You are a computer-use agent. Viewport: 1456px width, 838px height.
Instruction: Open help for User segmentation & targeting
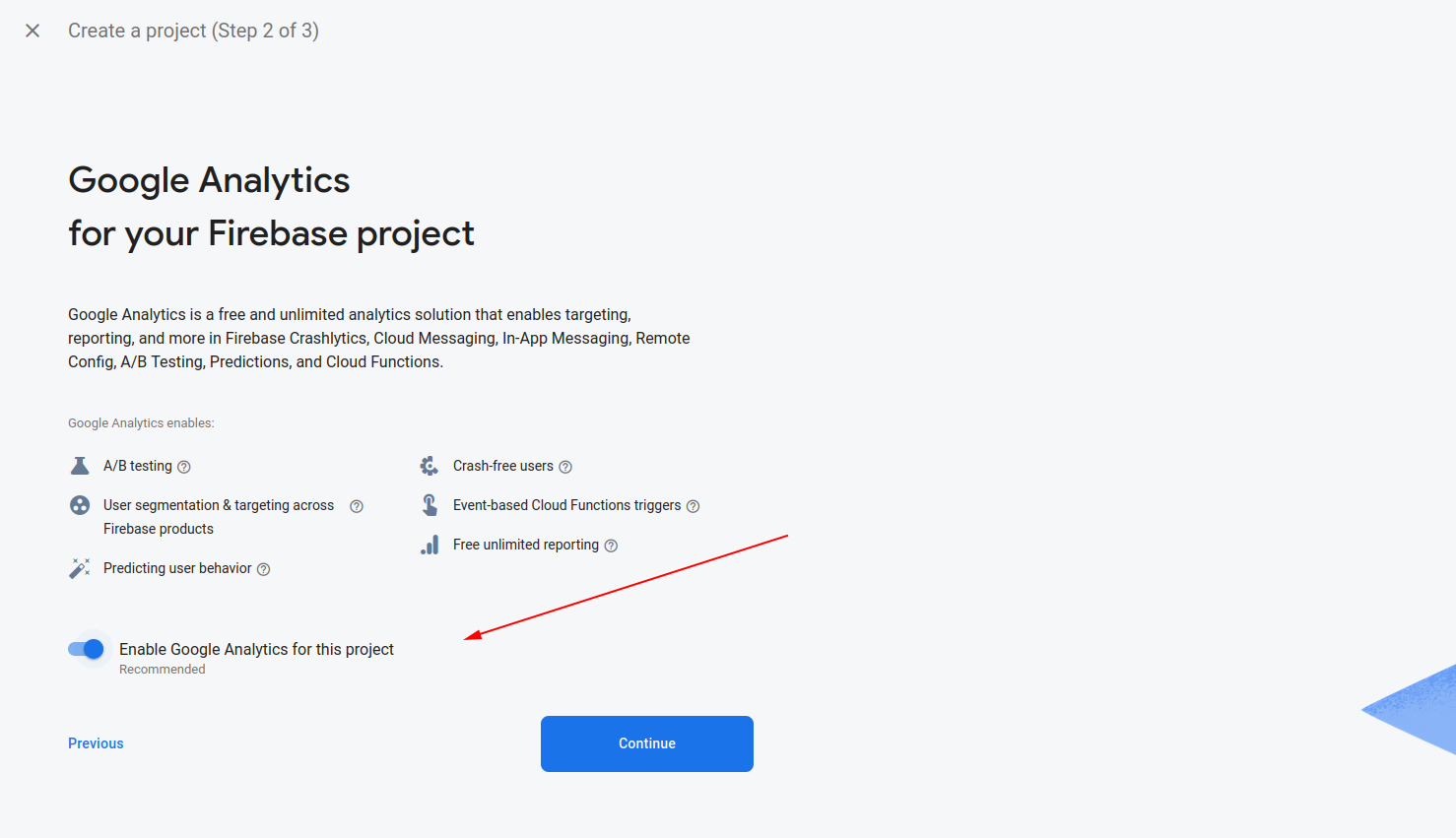[x=356, y=505]
